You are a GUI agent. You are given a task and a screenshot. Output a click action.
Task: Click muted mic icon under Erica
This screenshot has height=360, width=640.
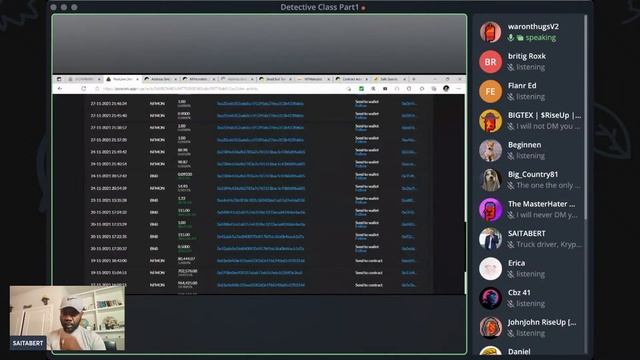[511, 274]
